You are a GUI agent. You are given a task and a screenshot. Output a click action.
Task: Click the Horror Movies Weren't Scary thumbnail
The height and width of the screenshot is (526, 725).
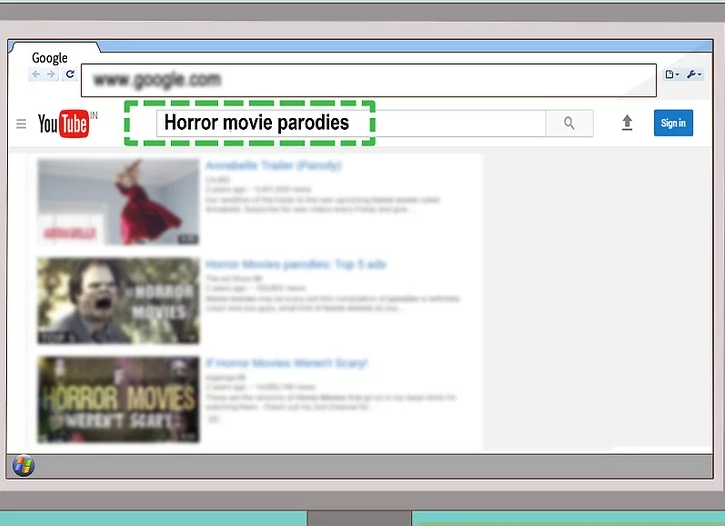tap(118, 399)
